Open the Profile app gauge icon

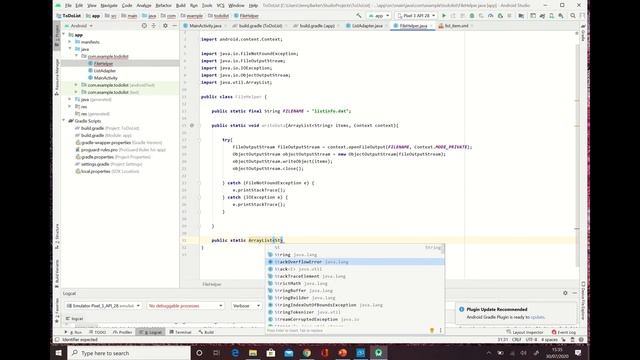tap(491, 16)
